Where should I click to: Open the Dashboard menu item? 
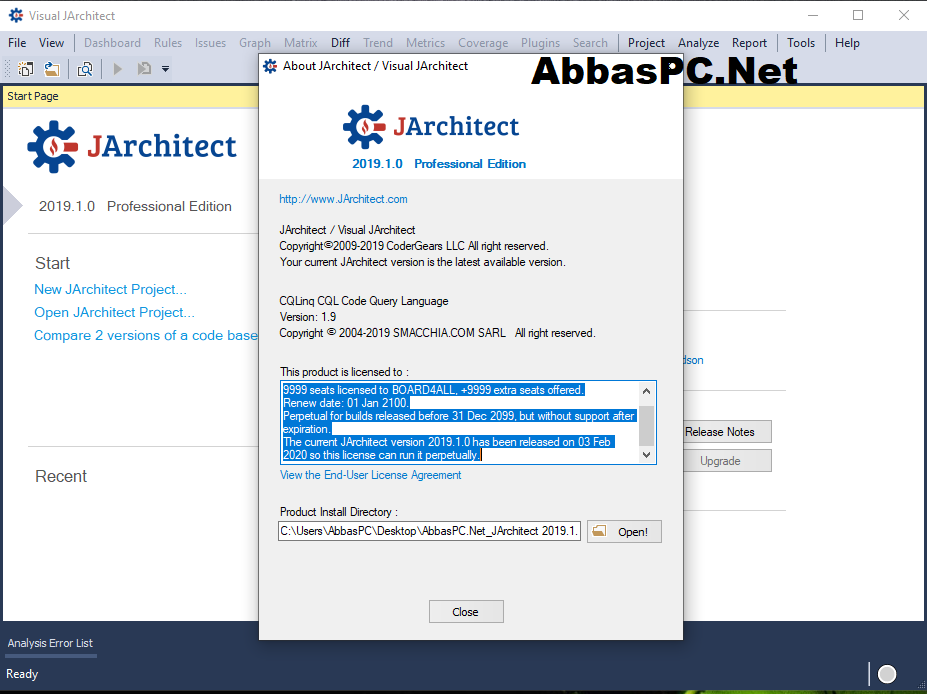[x=112, y=43]
